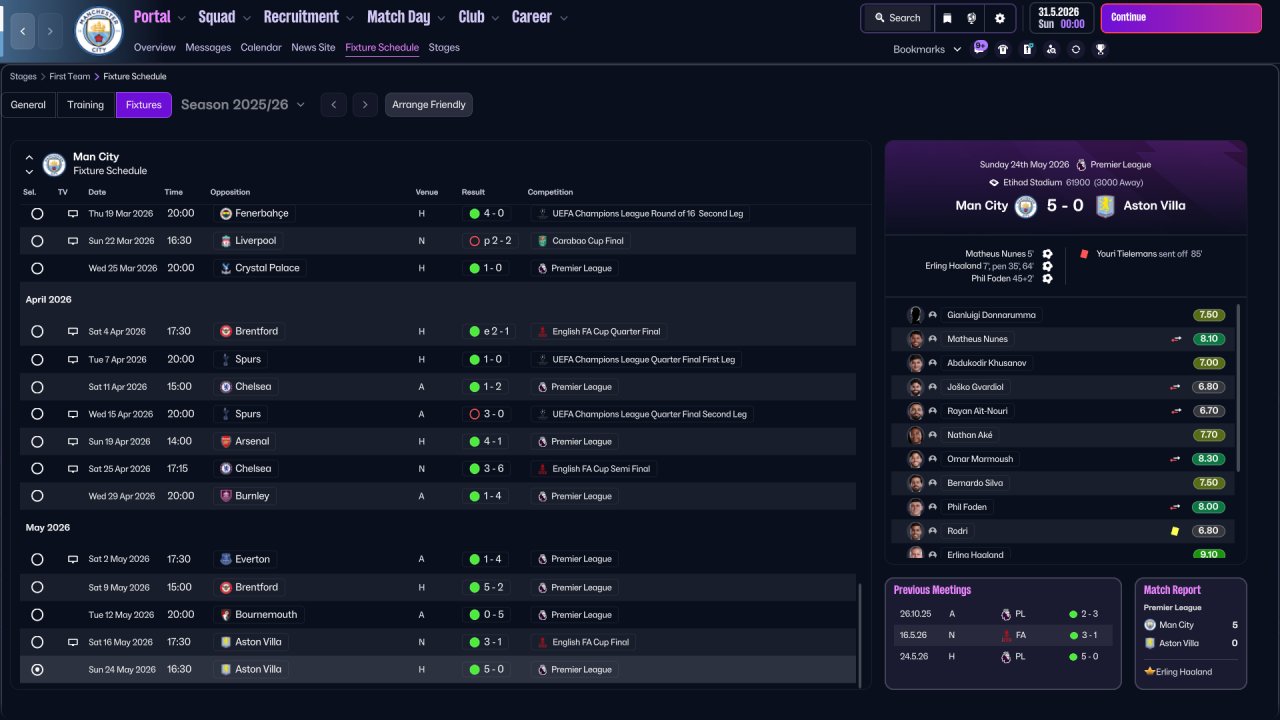Click the Aston Villa crest in match header
Viewport: 1280px width, 720px height.
(1104, 206)
